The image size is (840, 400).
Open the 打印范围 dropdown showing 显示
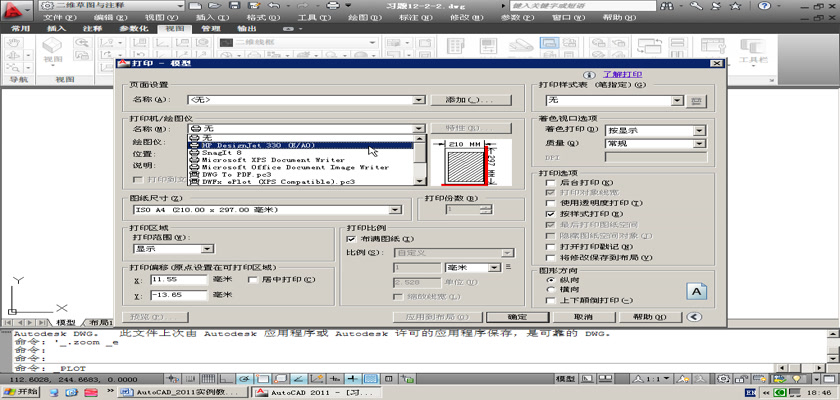point(173,249)
